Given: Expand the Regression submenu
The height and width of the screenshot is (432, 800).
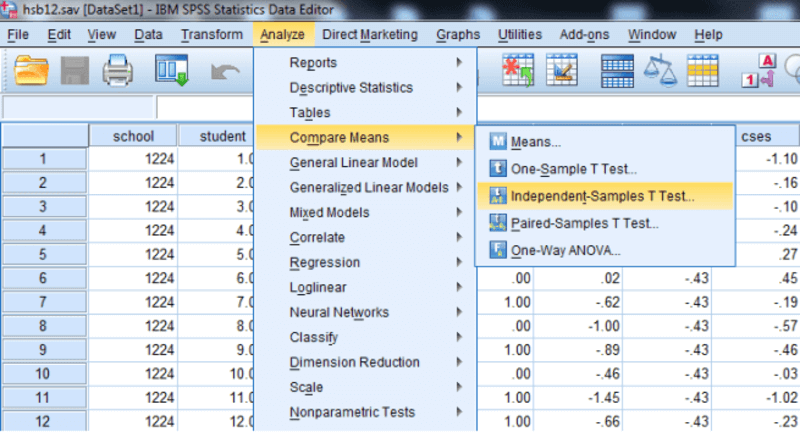Looking at the screenshot, I should click(366, 262).
